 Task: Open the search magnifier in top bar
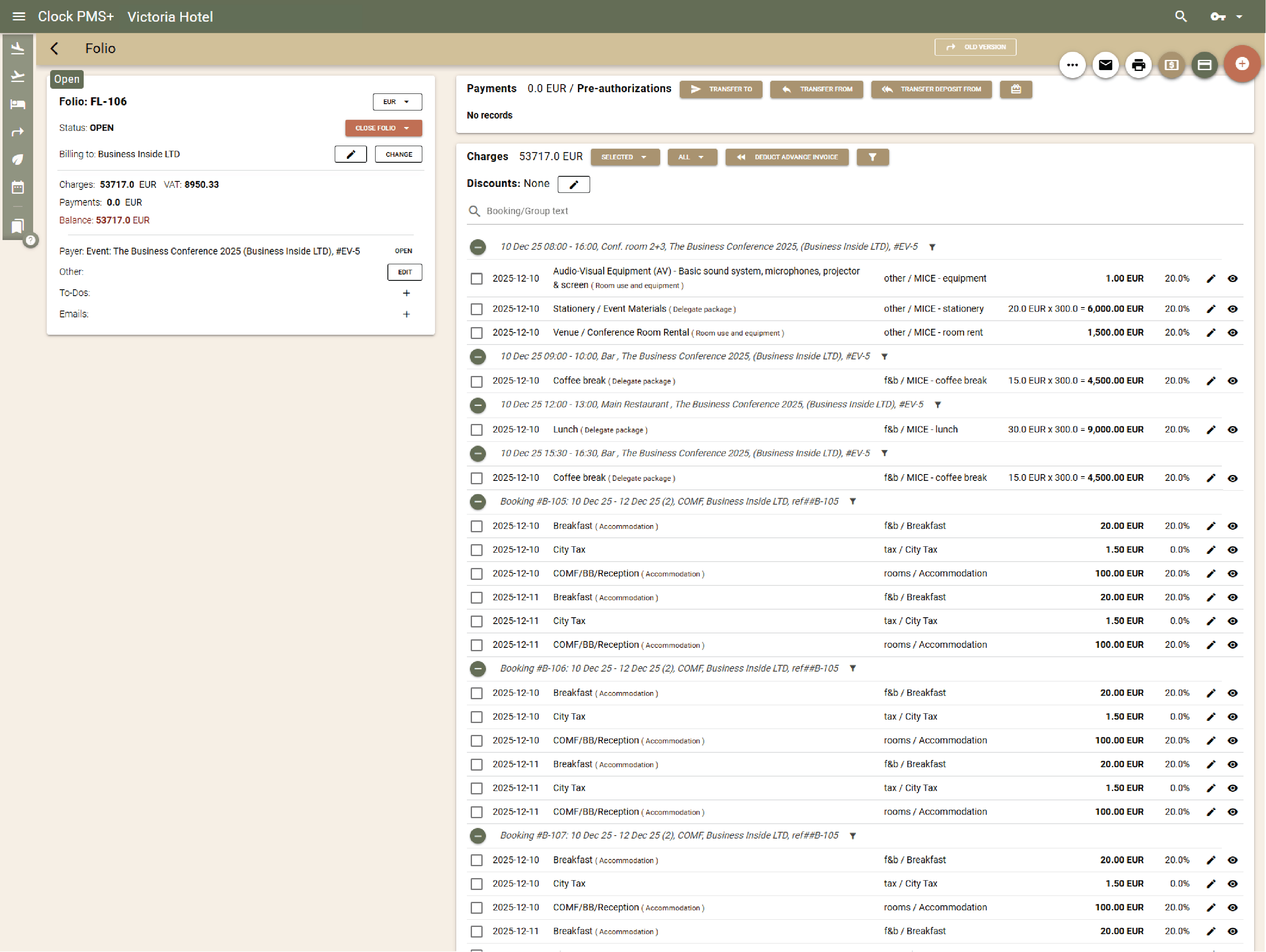pyautogui.click(x=1181, y=16)
